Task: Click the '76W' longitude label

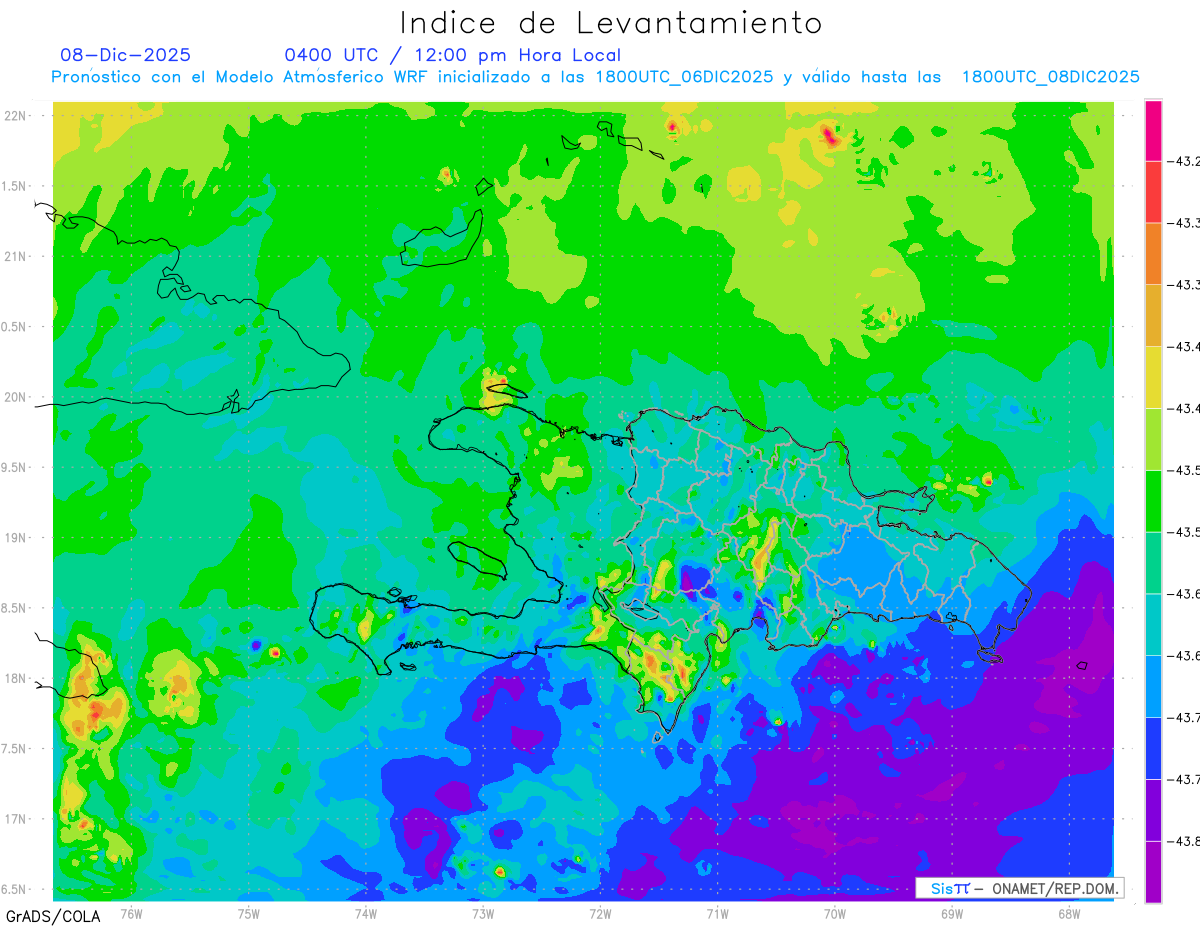Action: [x=132, y=912]
